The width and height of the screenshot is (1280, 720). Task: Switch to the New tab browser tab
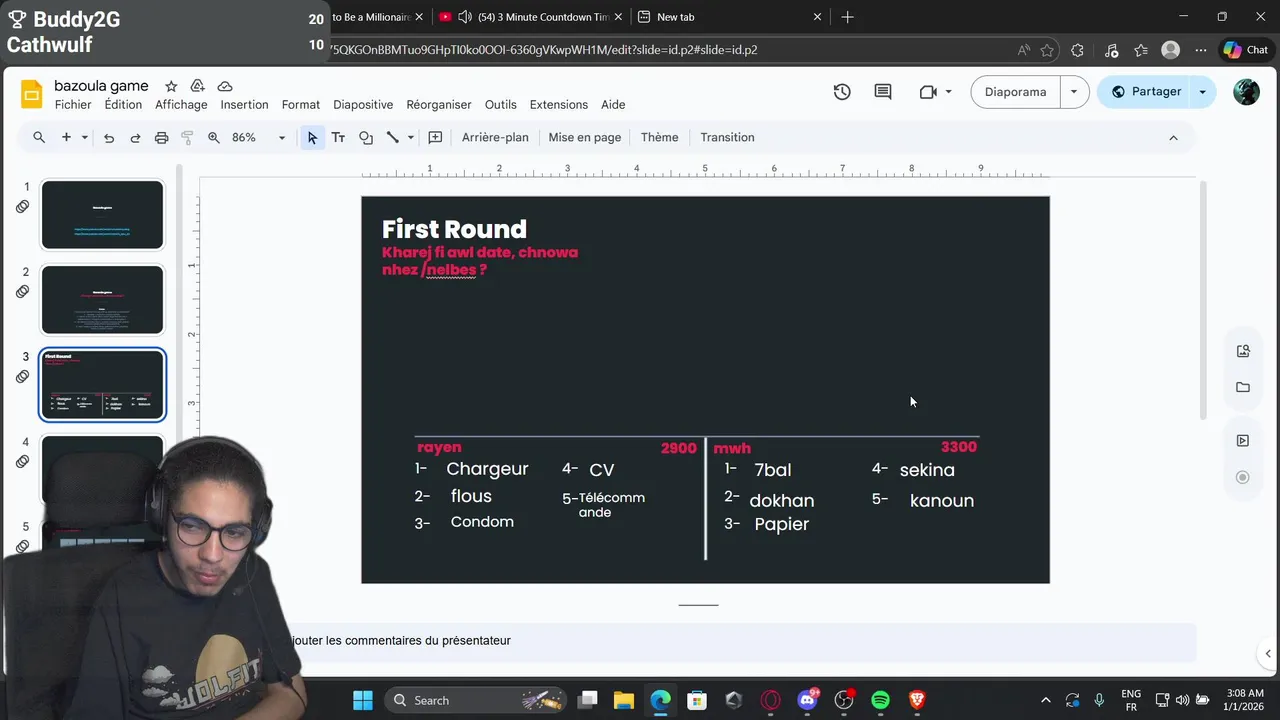(730, 17)
